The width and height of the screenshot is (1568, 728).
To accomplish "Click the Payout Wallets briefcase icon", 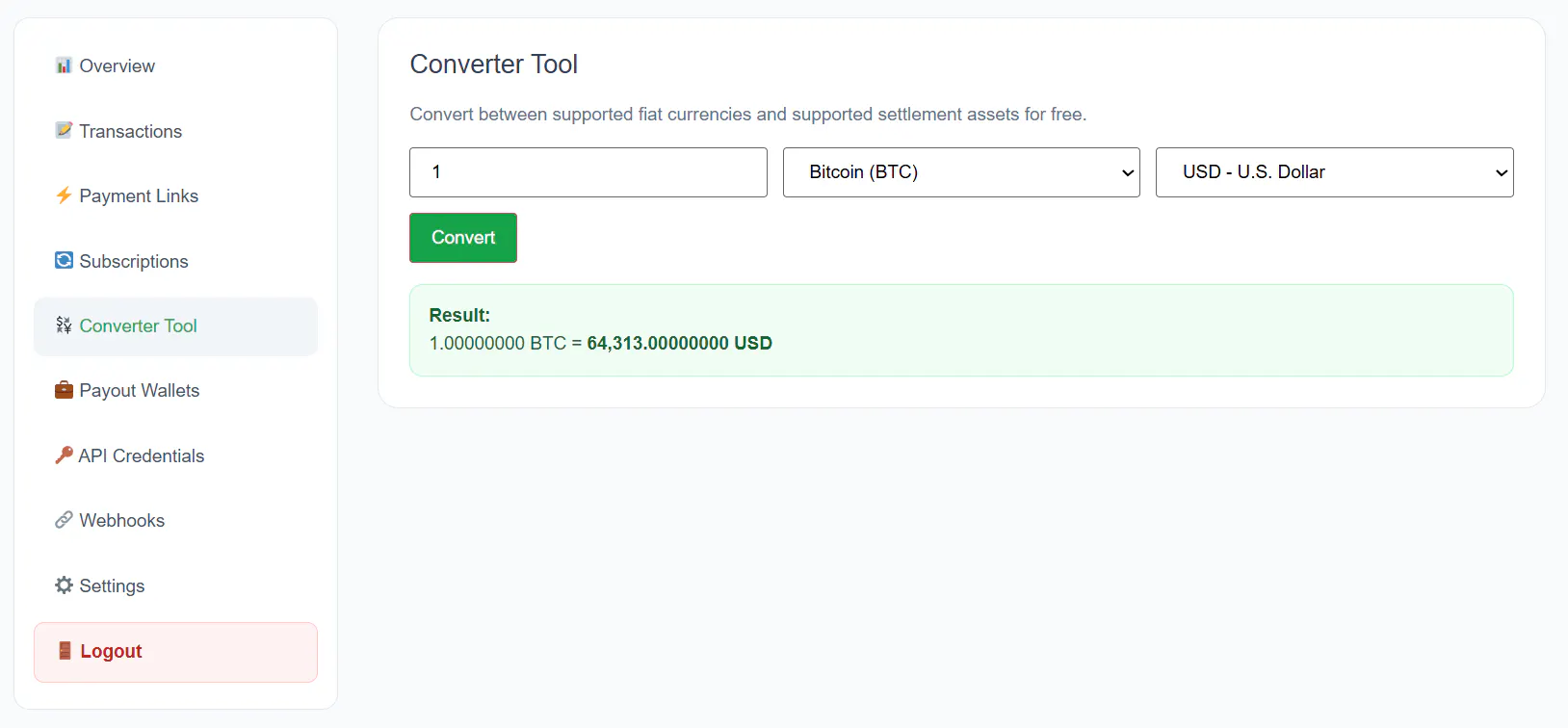I will (x=64, y=390).
